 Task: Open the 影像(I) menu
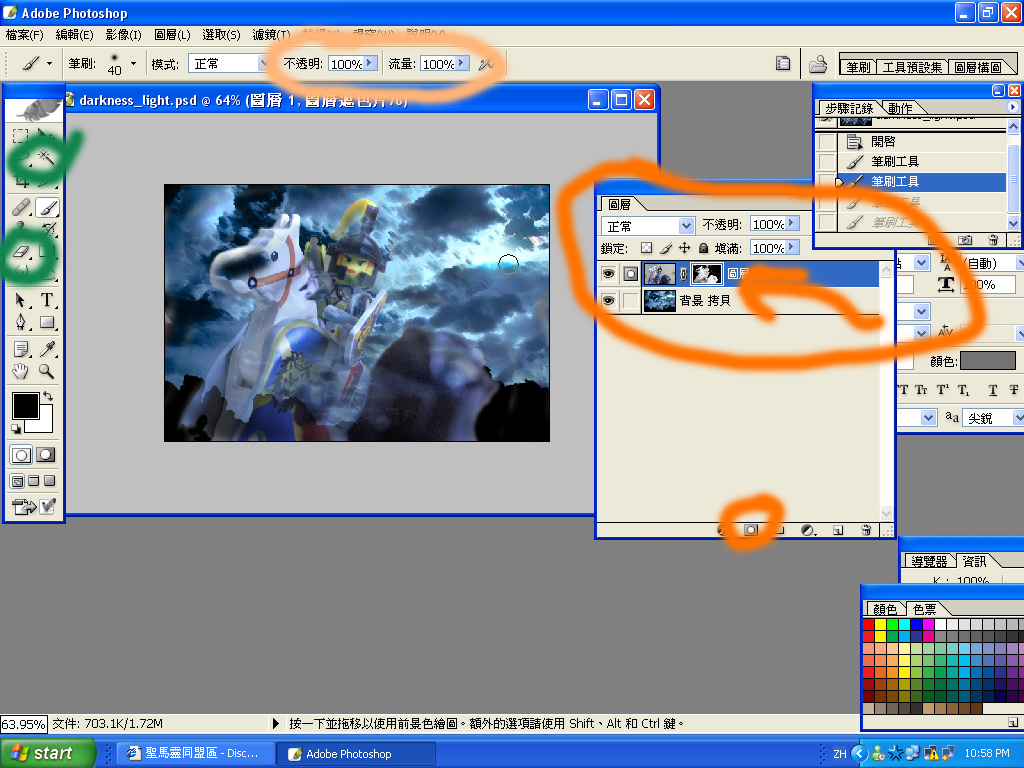point(123,35)
